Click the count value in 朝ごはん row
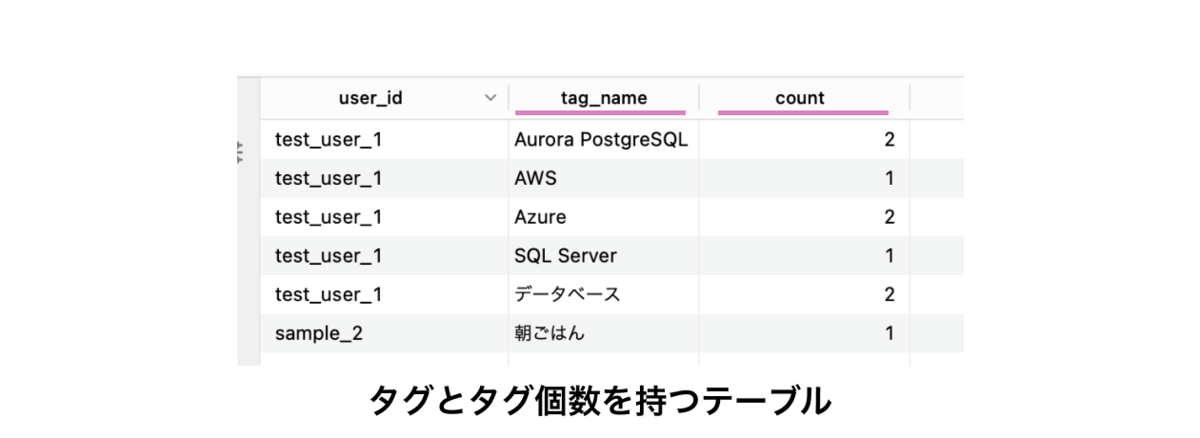This screenshot has width=1200, height=438. tap(804, 334)
